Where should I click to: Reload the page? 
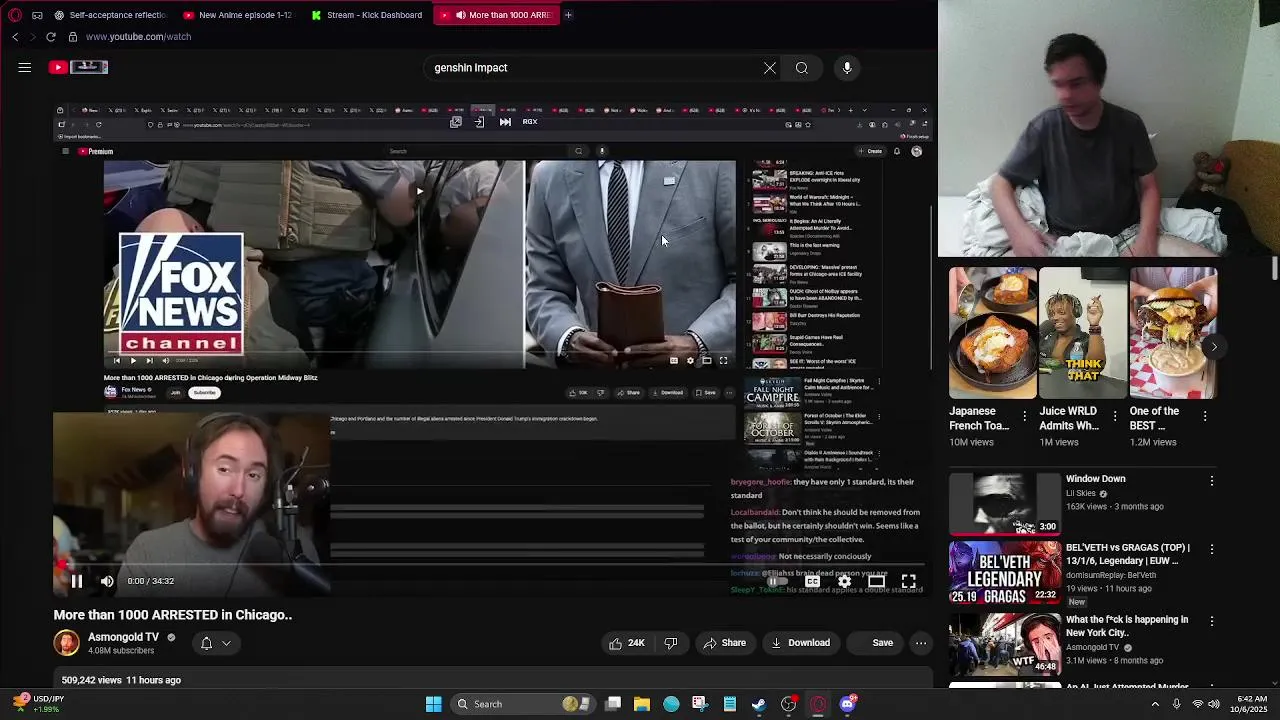coord(51,37)
